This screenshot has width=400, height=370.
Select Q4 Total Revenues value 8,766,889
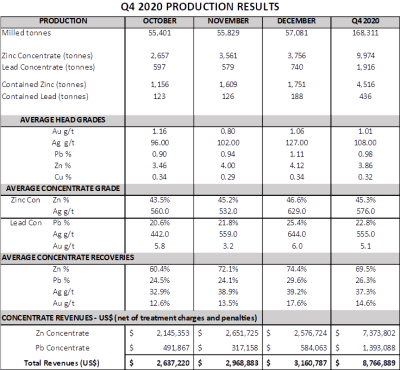(379, 363)
